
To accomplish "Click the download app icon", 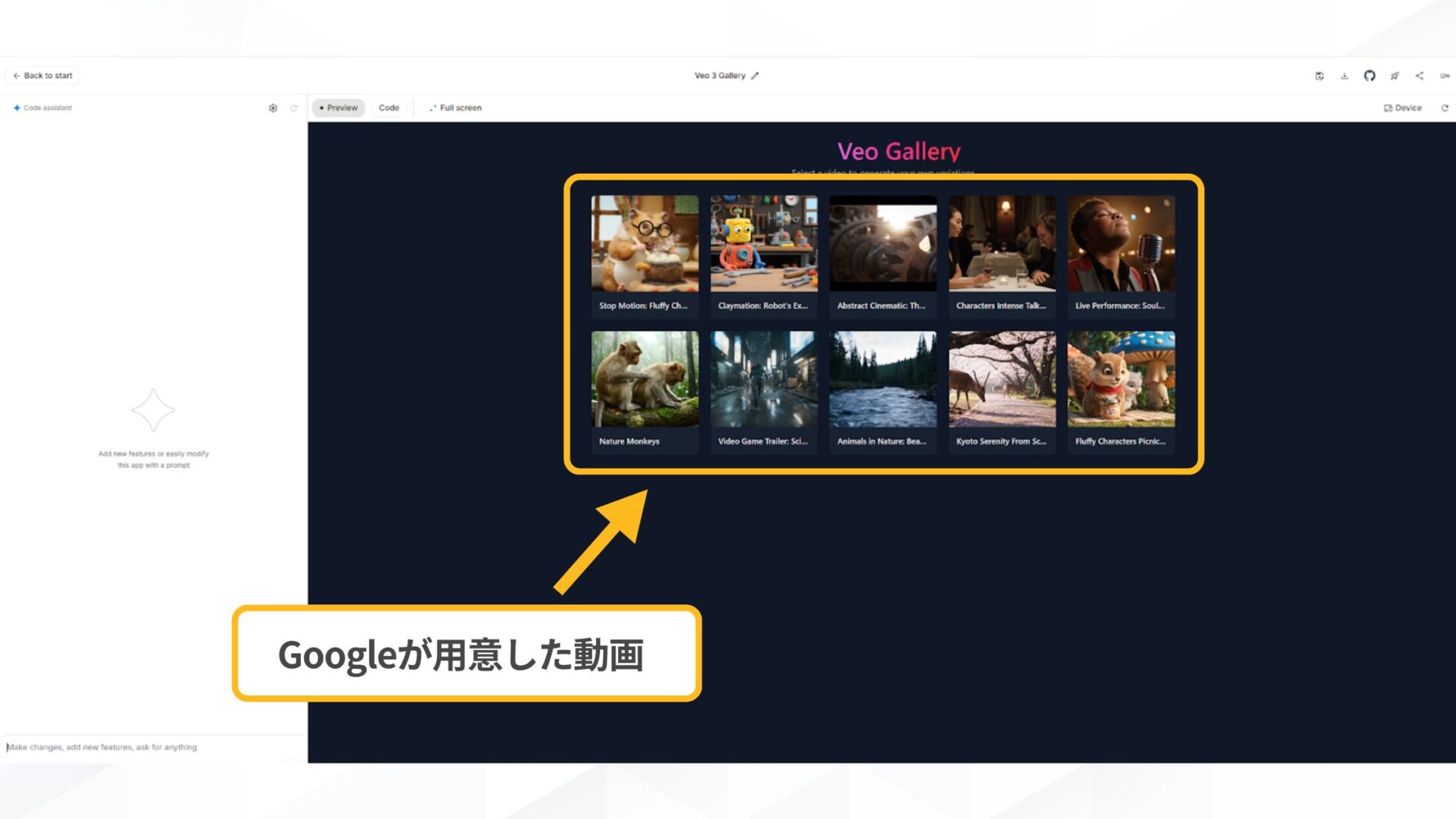I will coord(1345,76).
